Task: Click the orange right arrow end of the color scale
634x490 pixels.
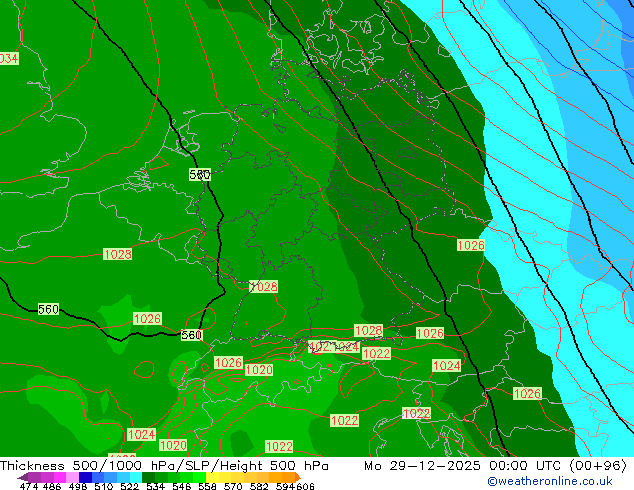Action: (298, 477)
